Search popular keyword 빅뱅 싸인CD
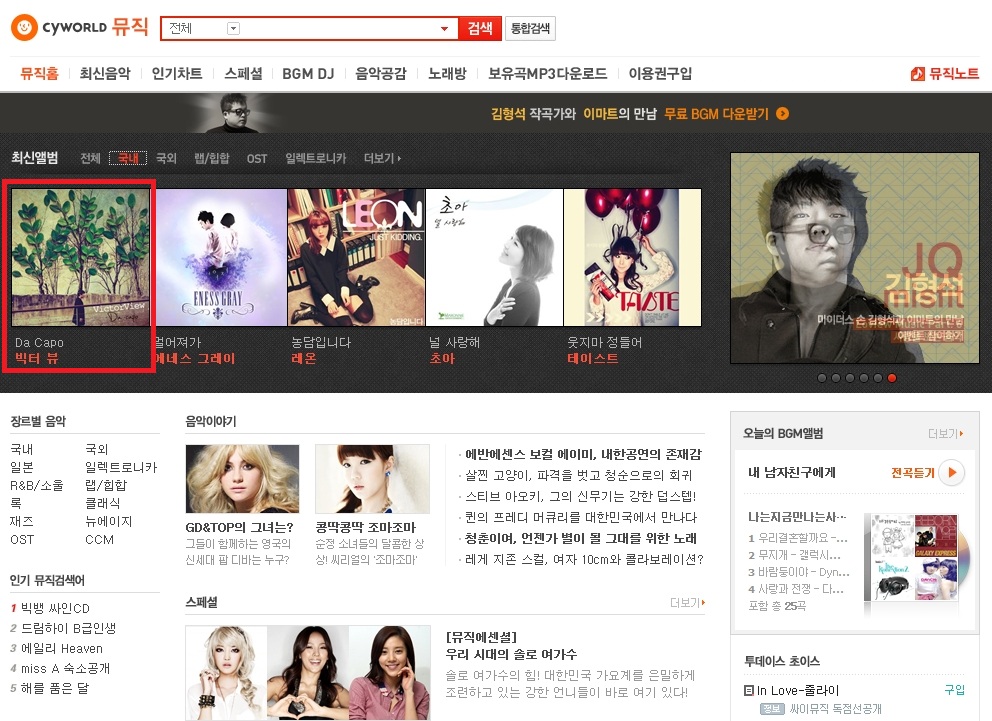This screenshot has width=992, height=721. pos(55,608)
